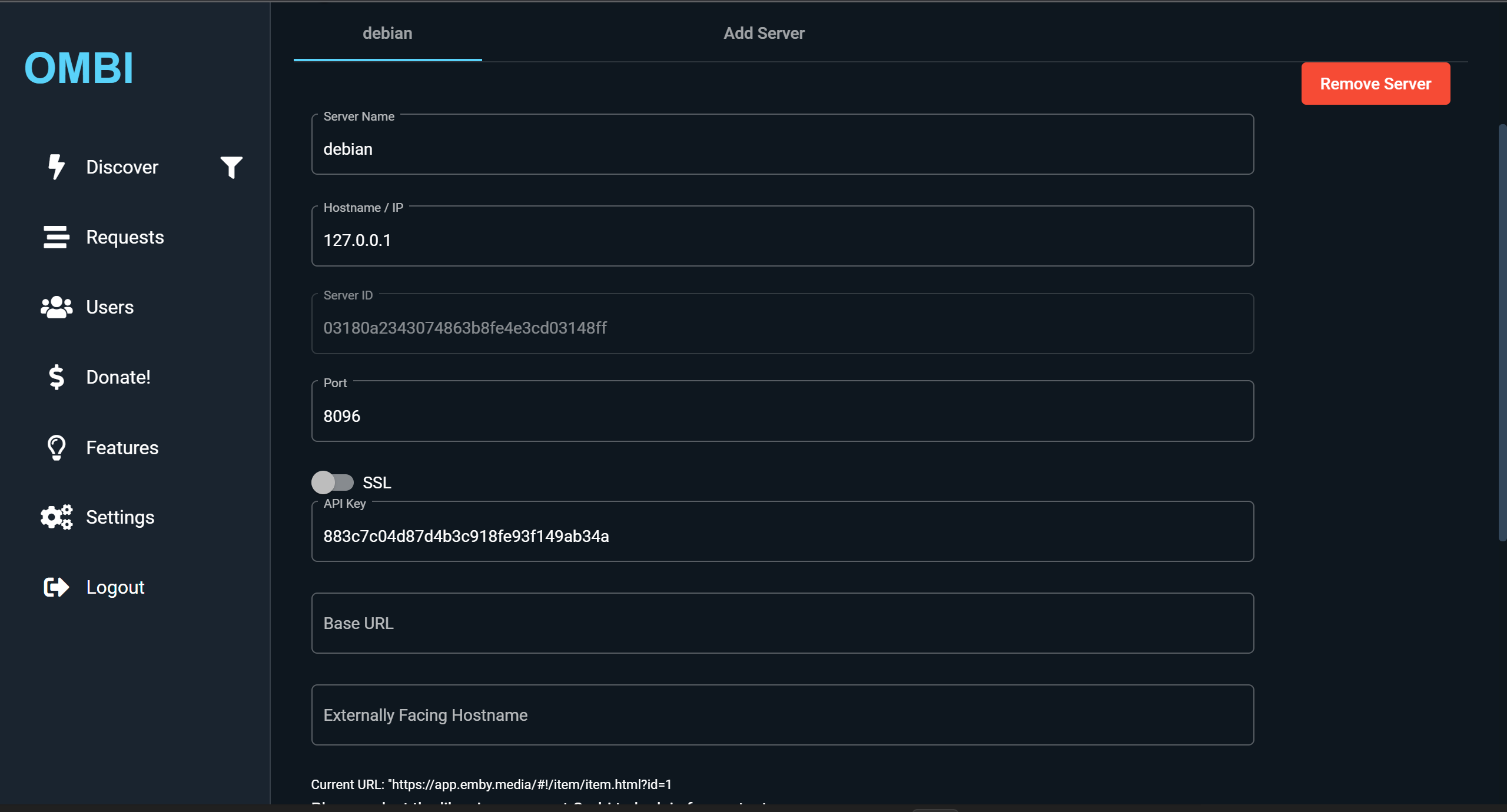Click the Users group icon
Viewport: 1507px width, 812px height.
[56, 307]
